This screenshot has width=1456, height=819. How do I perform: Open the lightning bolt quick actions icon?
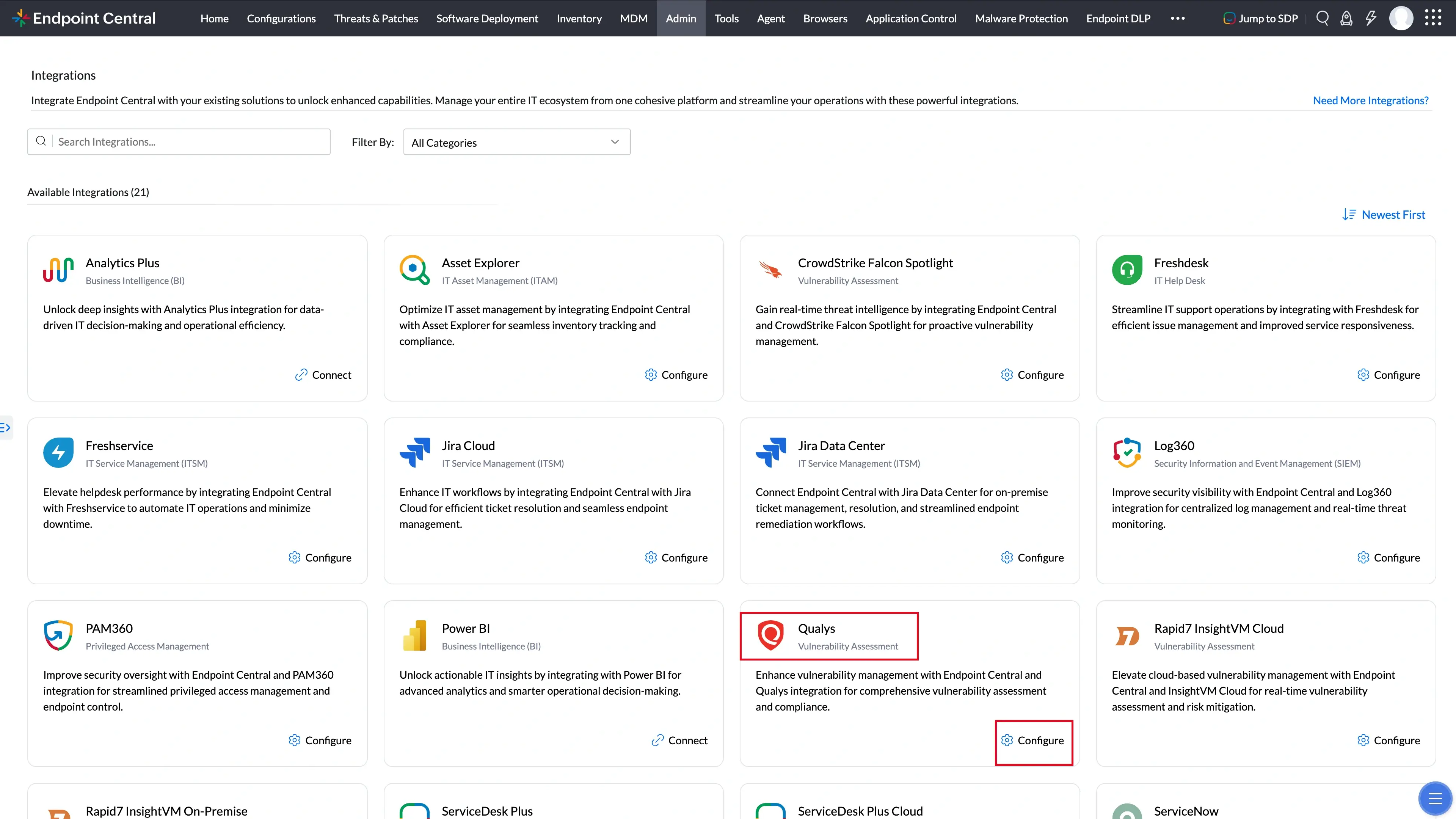coord(1371,18)
